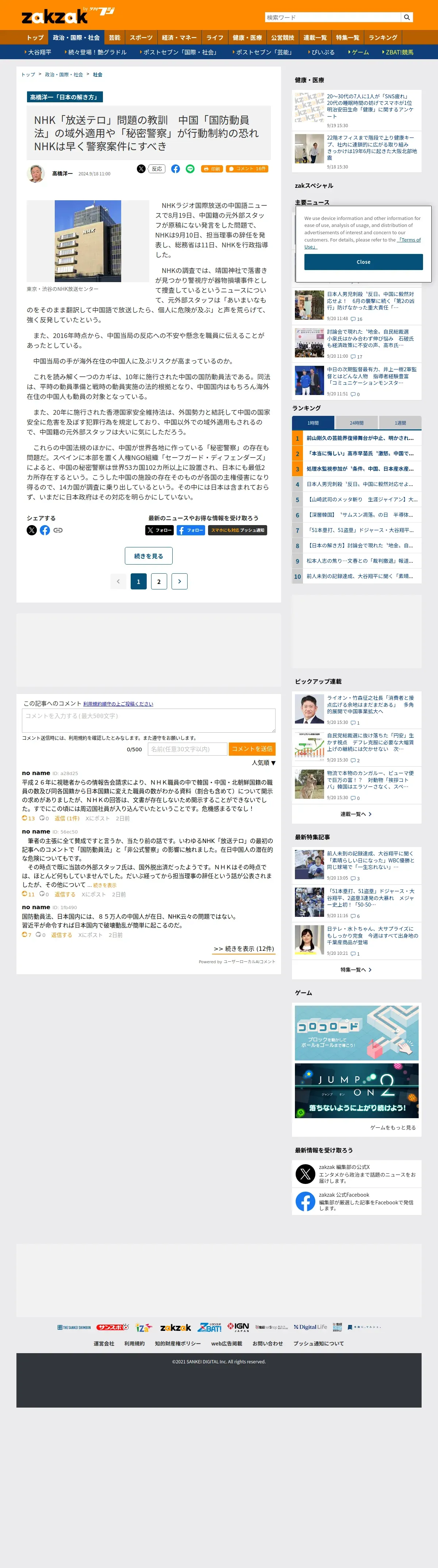Open zakzak 公式Facebook page
This screenshot has width=438, height=1568.
click(x=357, y=1201)
